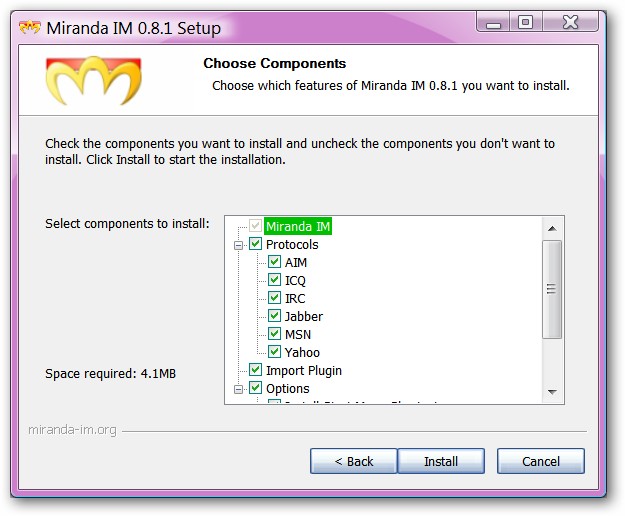Uncheck the Options checkbox
Screen dimensions: 625x516
pyautogui.click(x=255, y=388)
